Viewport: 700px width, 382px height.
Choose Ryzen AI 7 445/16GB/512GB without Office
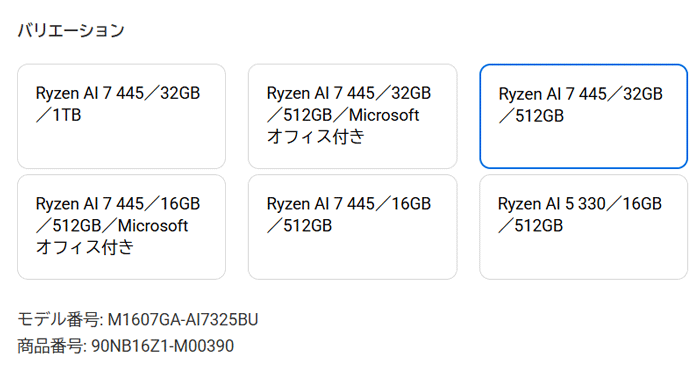pos(353,227)
